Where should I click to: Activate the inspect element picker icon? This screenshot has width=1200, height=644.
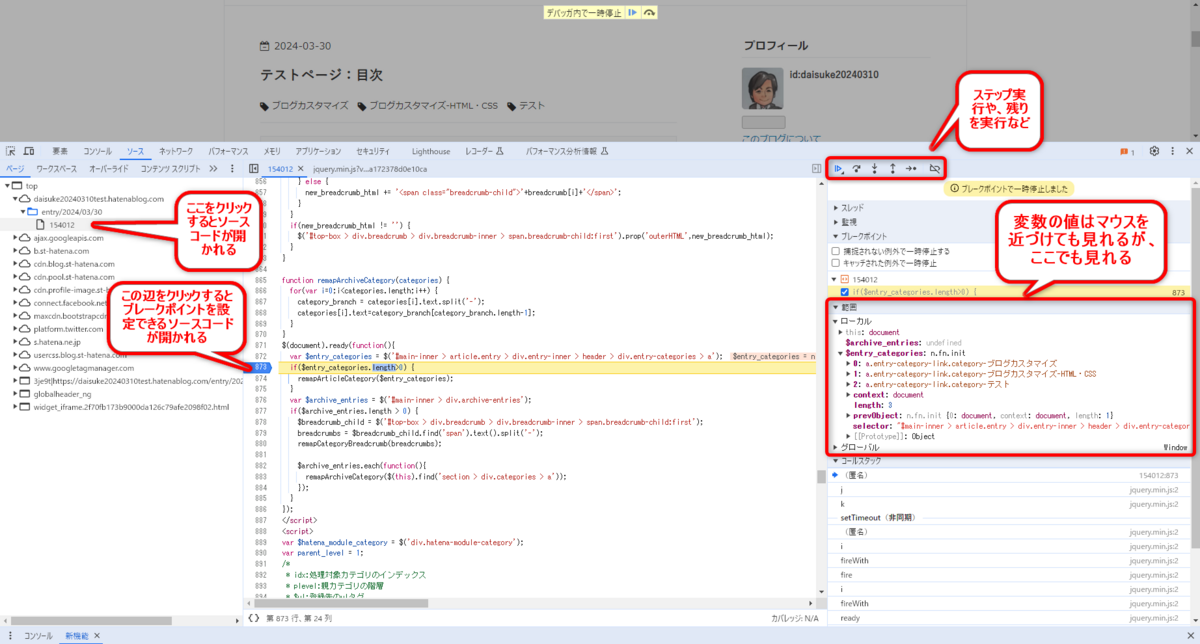coord(12,152)
